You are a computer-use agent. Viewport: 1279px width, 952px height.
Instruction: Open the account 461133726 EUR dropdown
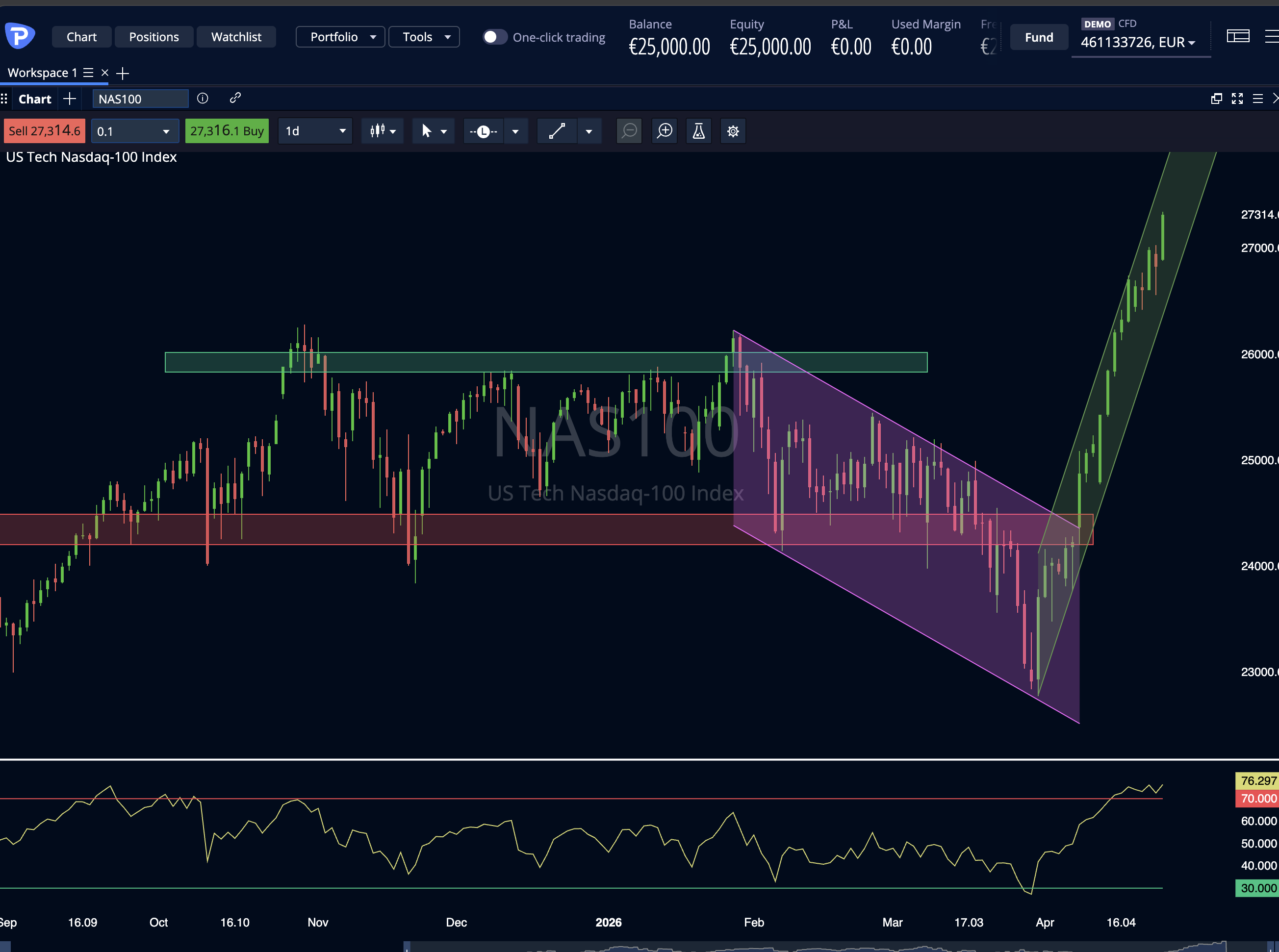point(1141,42)
